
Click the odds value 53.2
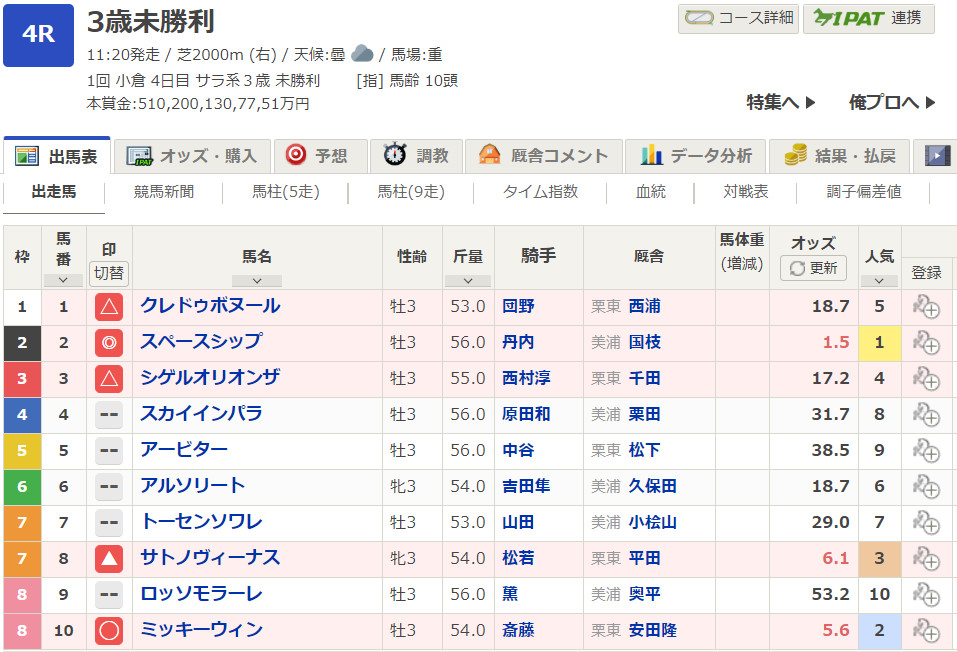coord(830,595)
